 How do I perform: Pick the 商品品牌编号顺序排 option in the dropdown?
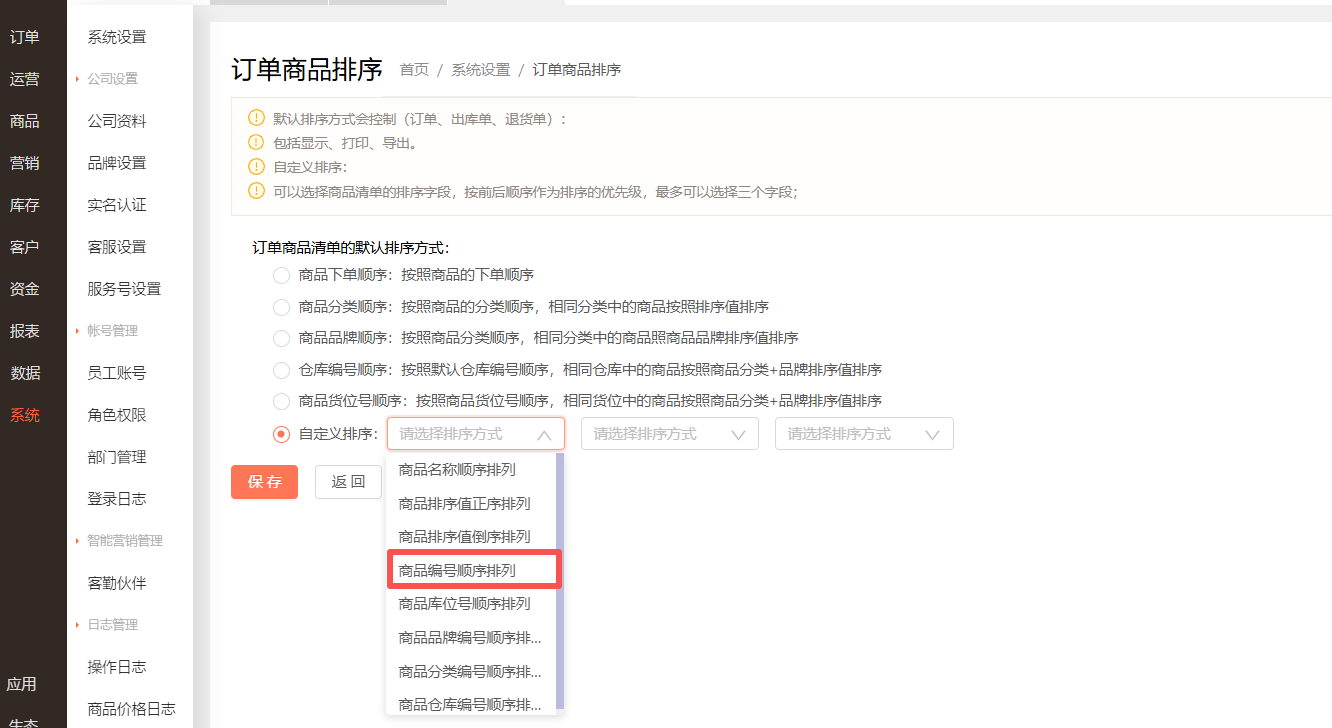[x=471, y=638]
